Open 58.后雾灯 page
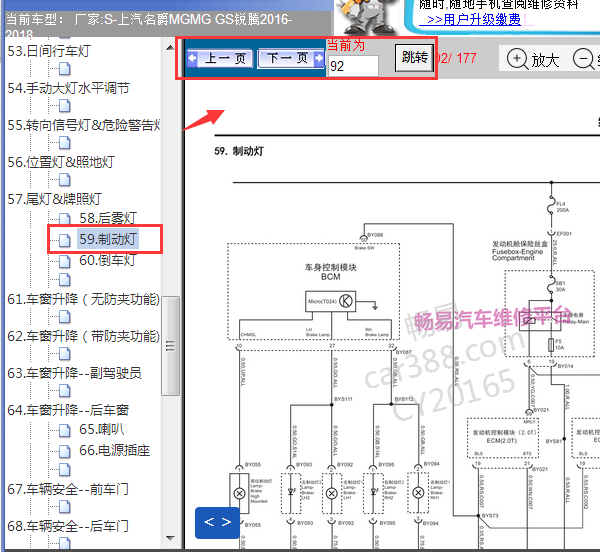Image resolution: width=600 pixels, height=552 pixels. [x=108, y=218]
